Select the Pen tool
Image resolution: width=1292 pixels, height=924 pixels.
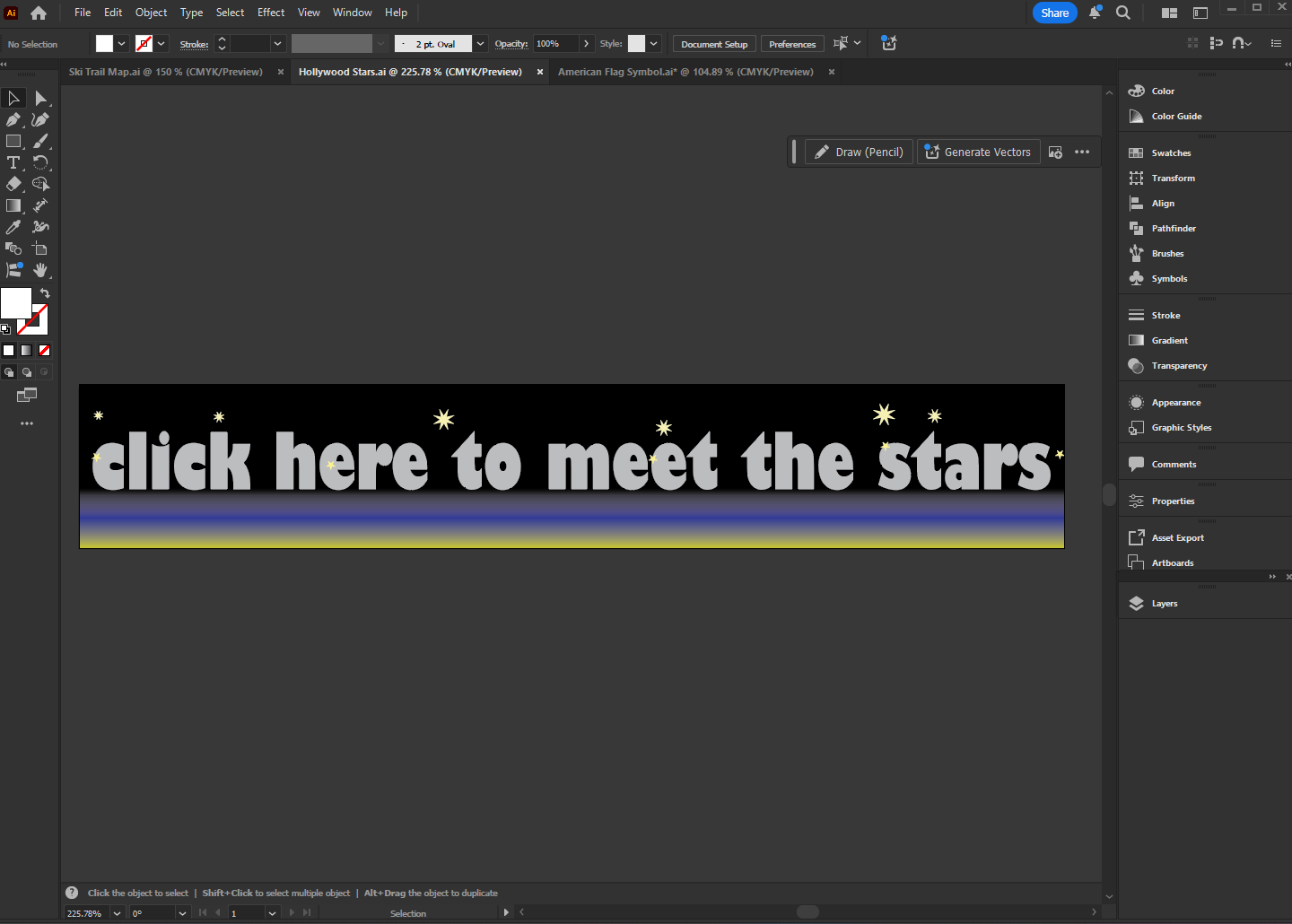tap(13, 119)
